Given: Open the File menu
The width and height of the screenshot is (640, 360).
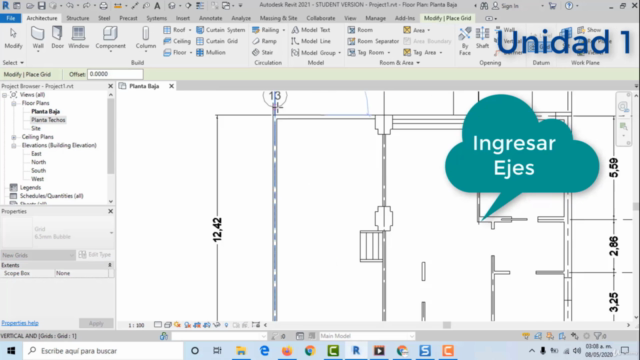Looking at the screenshot, I should click(x=11, y=18).
